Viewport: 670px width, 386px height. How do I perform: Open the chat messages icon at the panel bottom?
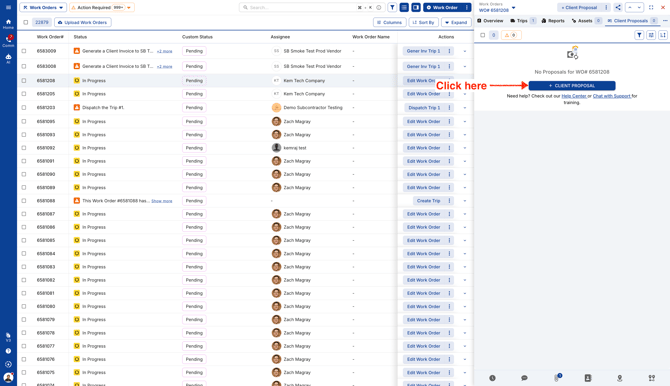point(524,378)
